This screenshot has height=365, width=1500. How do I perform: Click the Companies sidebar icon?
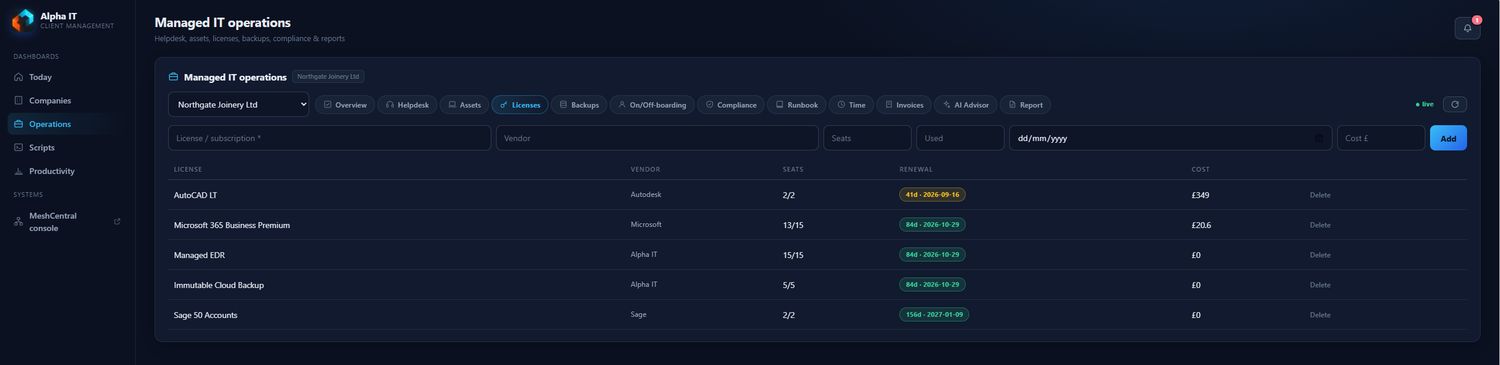point(18,100)
